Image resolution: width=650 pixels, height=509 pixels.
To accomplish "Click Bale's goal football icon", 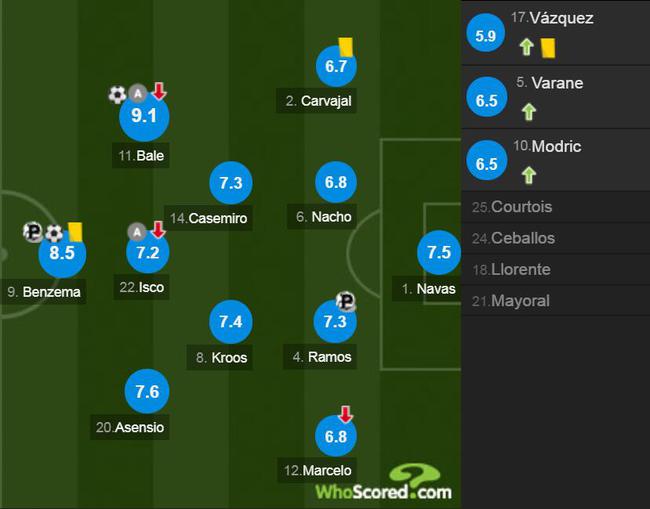I will coord(117,95).
